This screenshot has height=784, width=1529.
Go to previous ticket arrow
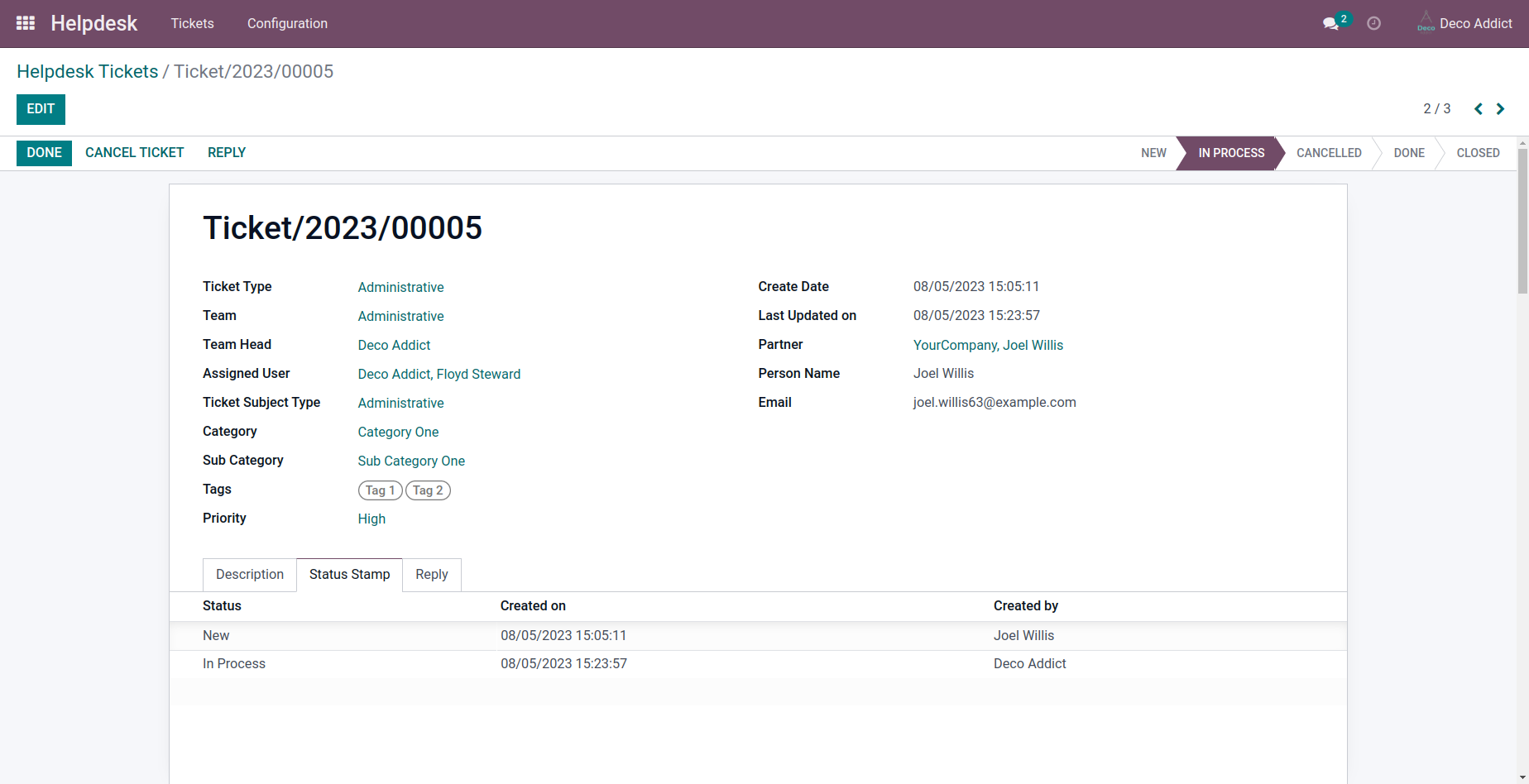pyautogui.click(x=1479, y=109)
